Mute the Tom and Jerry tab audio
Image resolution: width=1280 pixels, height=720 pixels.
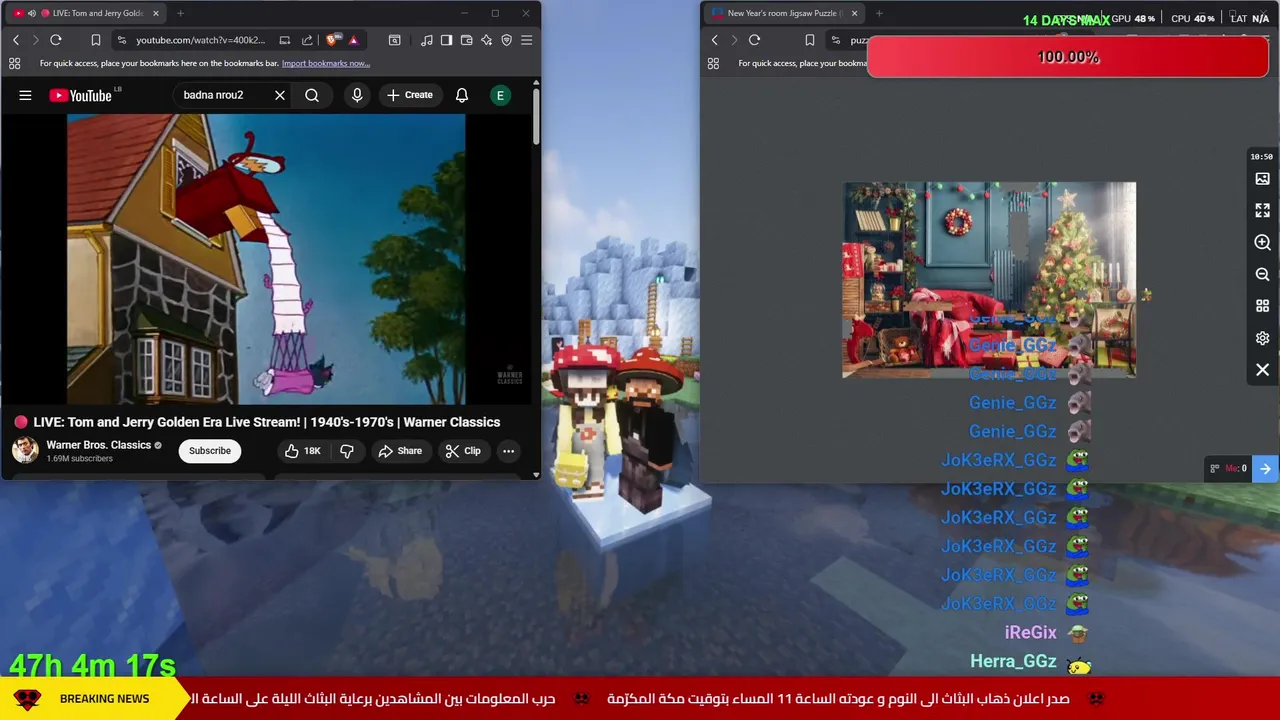[32, 13]
